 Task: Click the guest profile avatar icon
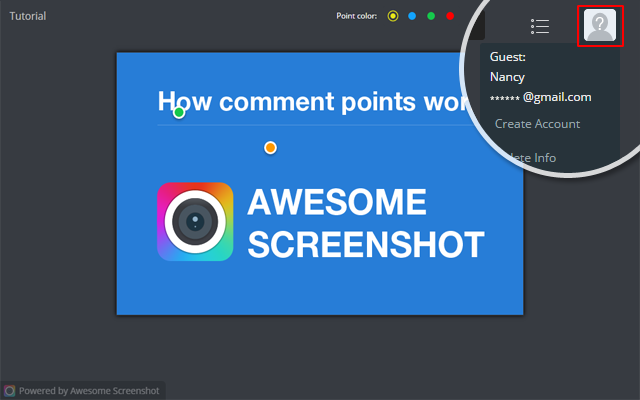tap(600, 25)
